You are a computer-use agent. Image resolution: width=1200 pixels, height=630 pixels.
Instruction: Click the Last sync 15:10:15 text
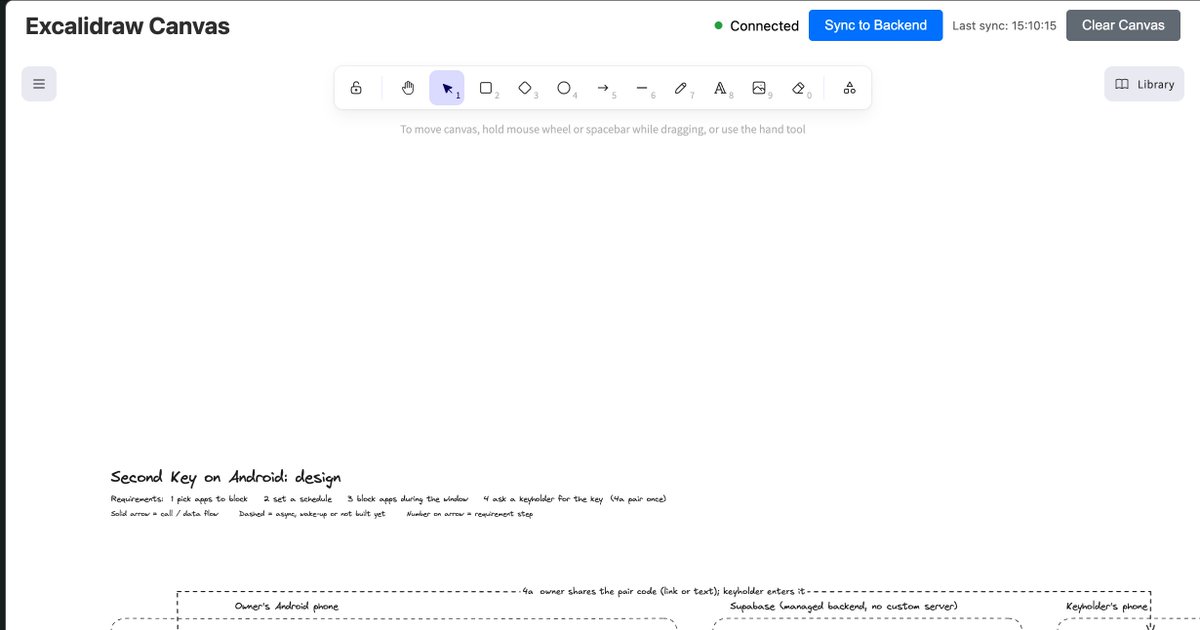[x=1004, y=26]
